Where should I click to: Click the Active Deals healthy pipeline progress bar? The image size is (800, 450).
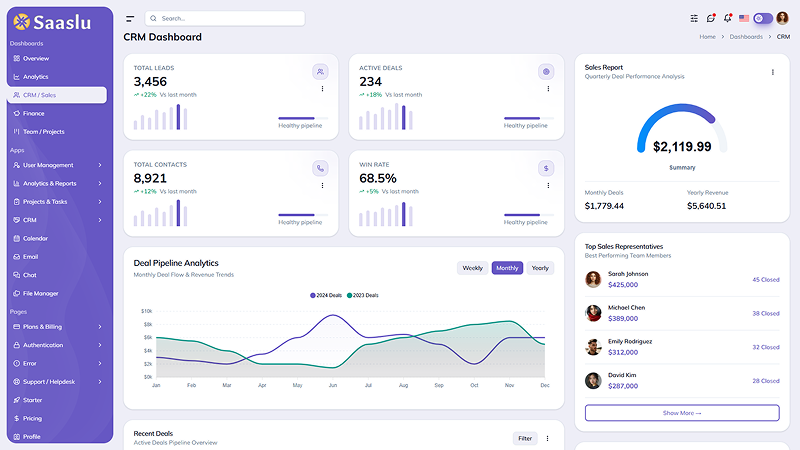pos(529,118)
